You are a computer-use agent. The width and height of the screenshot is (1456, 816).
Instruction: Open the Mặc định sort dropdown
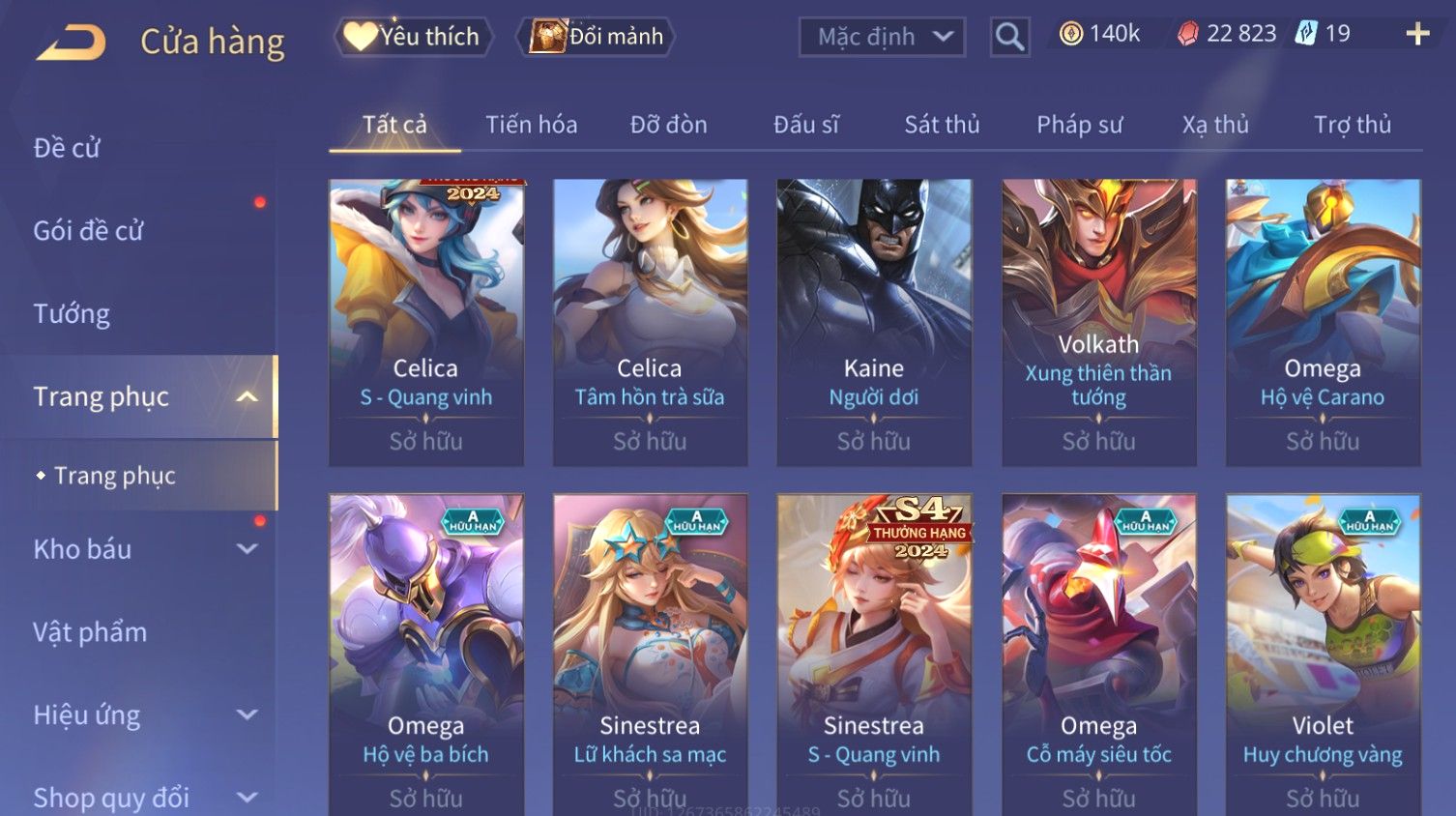(x=882, y=37)
